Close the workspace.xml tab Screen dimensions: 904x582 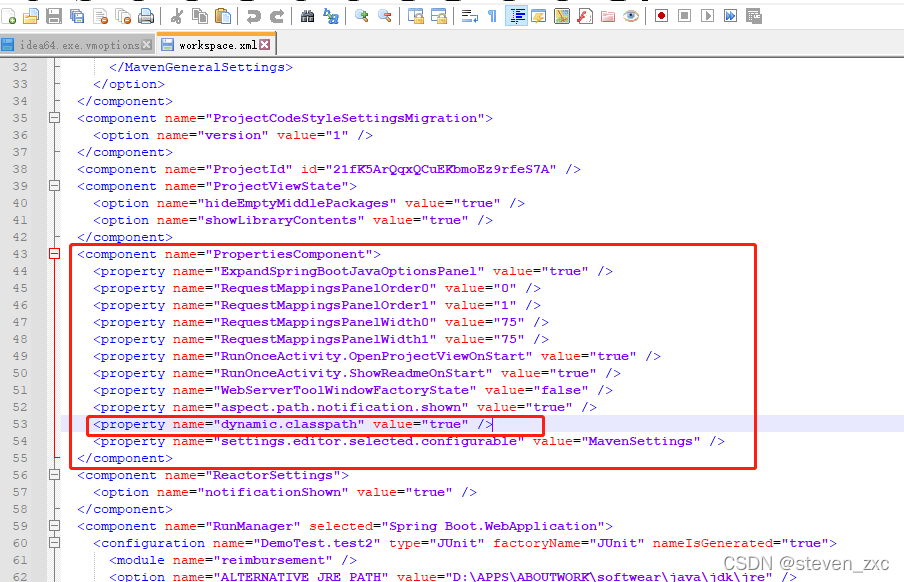[x=265, y=44]
